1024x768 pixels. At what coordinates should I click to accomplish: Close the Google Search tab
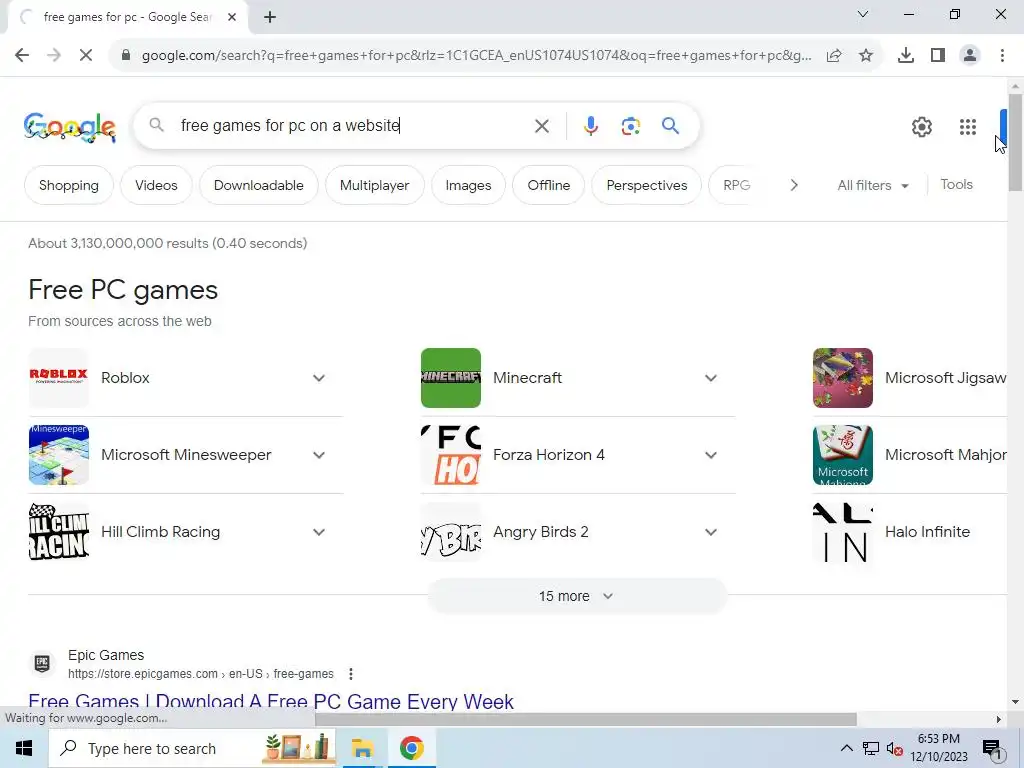click(232, 17)
